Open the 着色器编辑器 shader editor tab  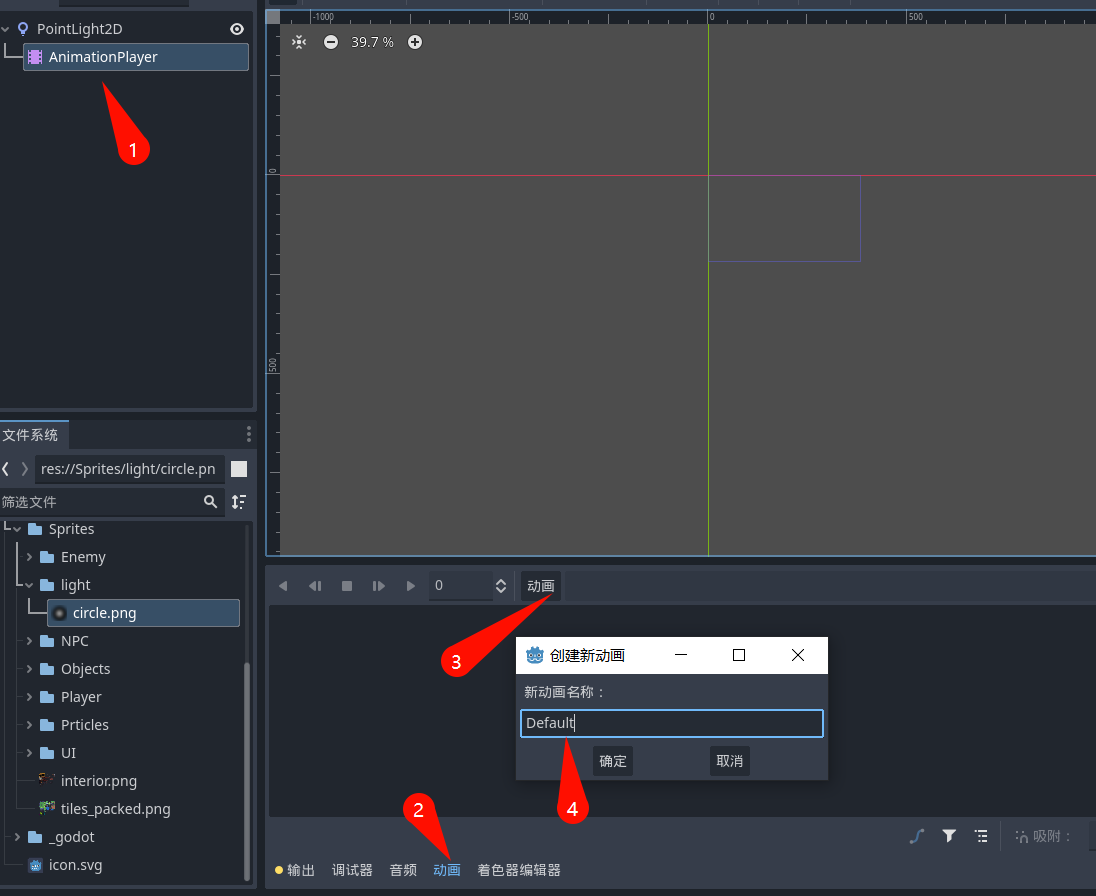click(518, 869)
